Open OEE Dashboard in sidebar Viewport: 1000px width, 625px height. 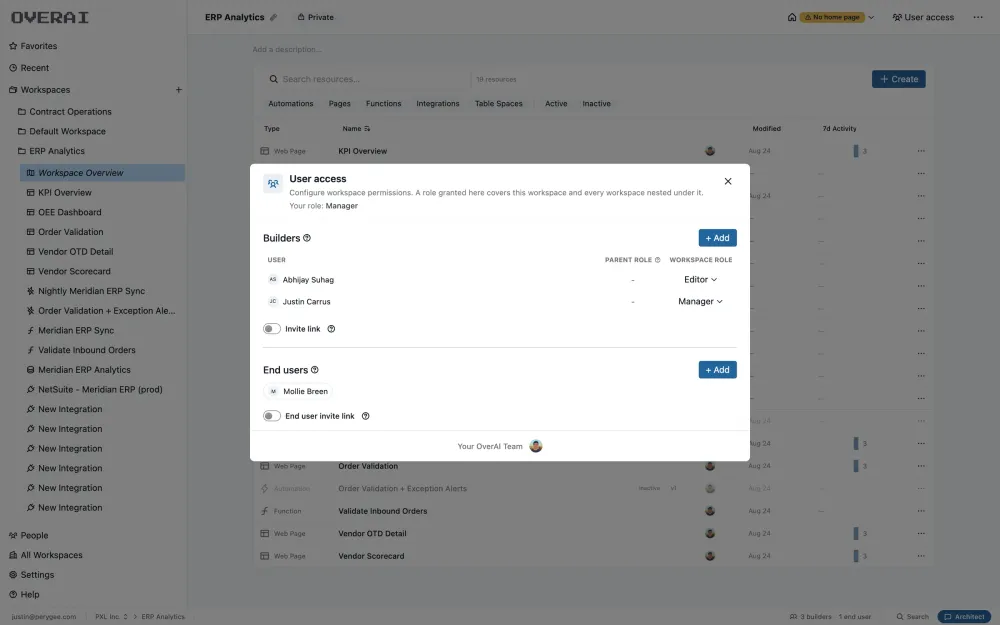point(70,212)
